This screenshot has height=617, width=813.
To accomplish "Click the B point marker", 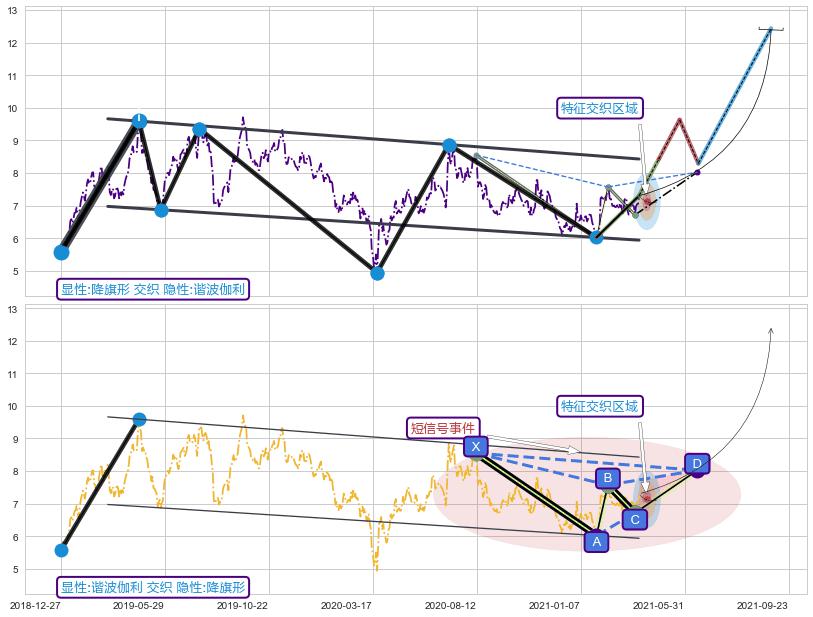I will (607, 478).
